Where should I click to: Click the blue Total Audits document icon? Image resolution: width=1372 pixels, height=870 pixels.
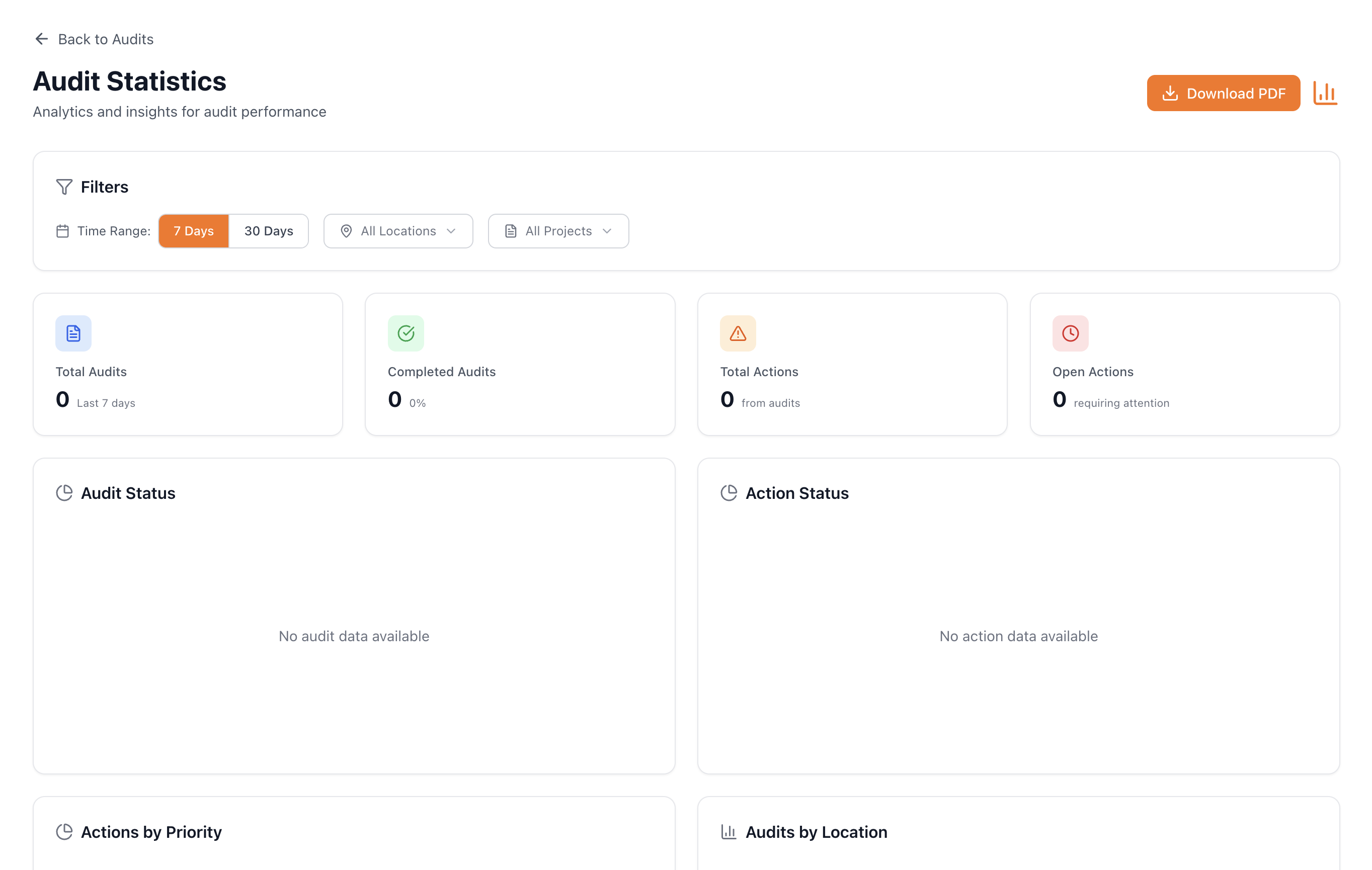pos(73,333)
